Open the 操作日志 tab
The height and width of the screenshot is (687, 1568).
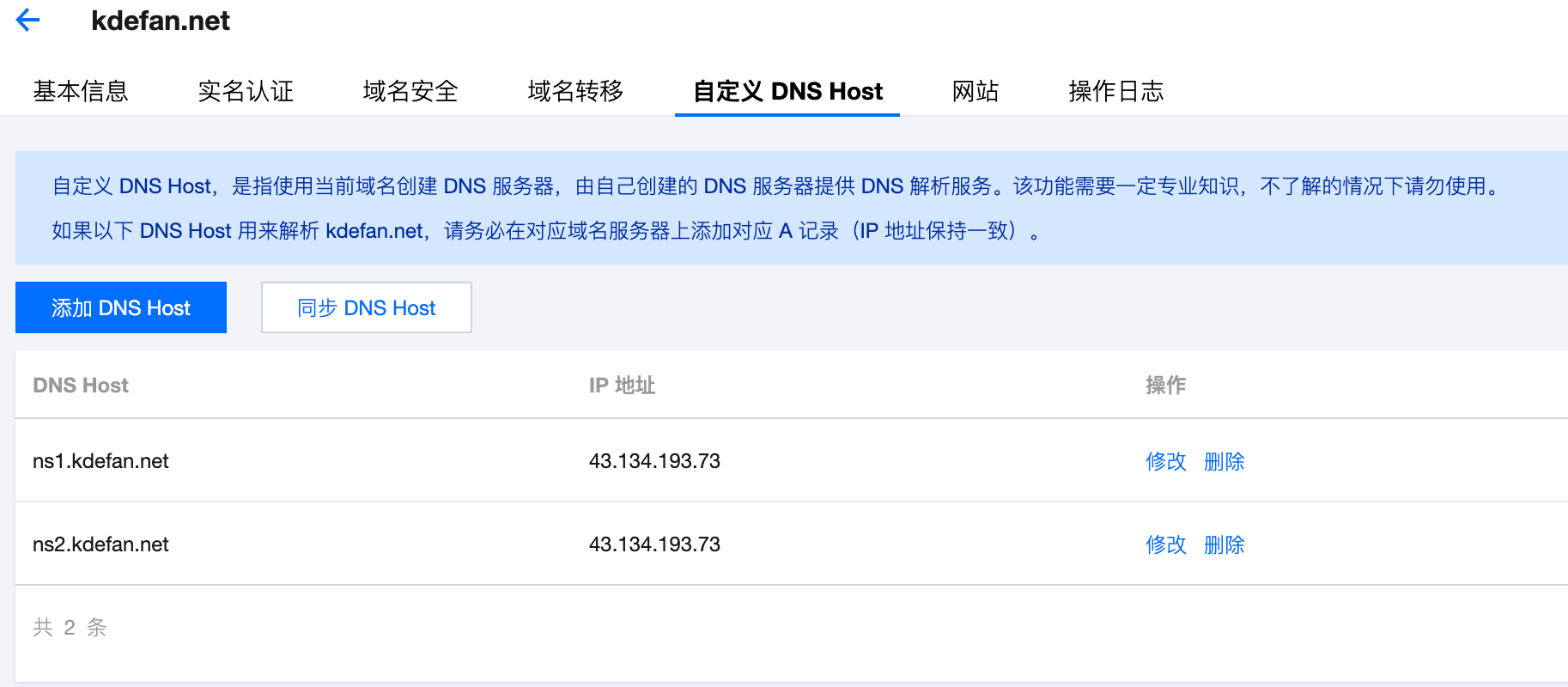(1116, 91)
